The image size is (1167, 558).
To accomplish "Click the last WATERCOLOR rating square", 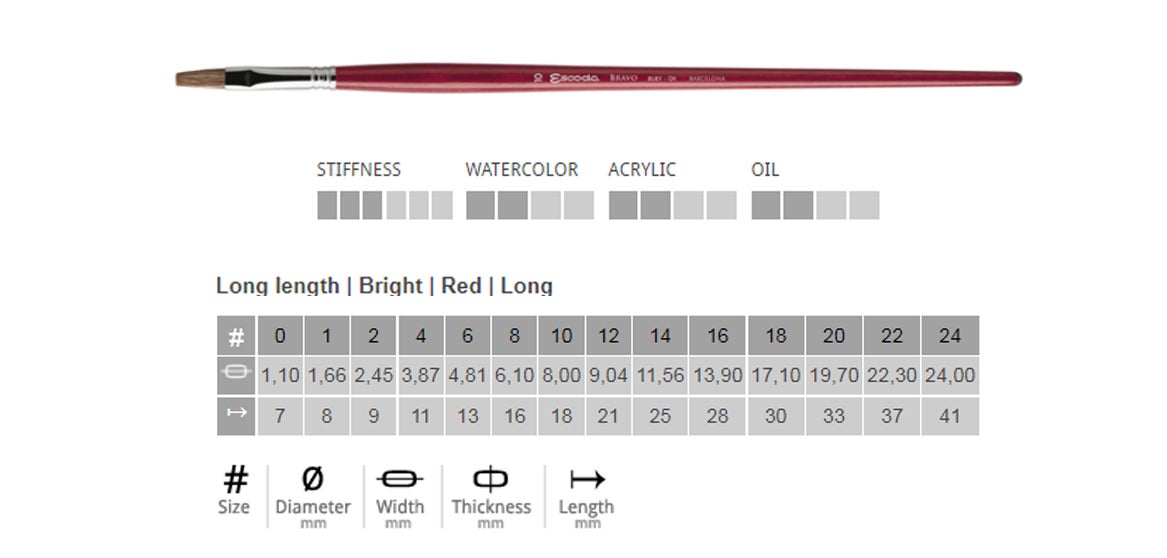I will pyautogui.click(x=578, y=205).
